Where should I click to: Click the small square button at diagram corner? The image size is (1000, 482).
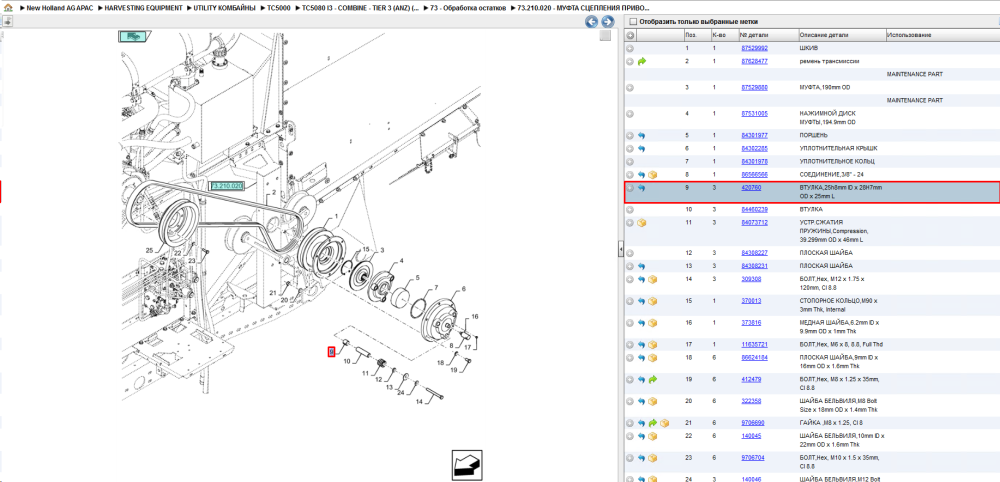click(x=605, y=35)
